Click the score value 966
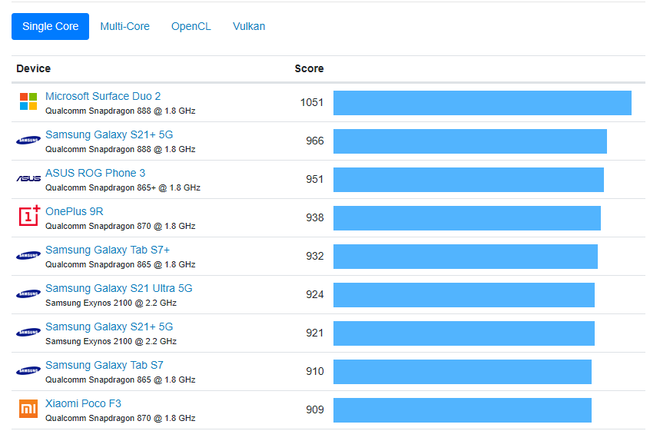The width and height of the screenshot is (660, 431). pos(314,141)
